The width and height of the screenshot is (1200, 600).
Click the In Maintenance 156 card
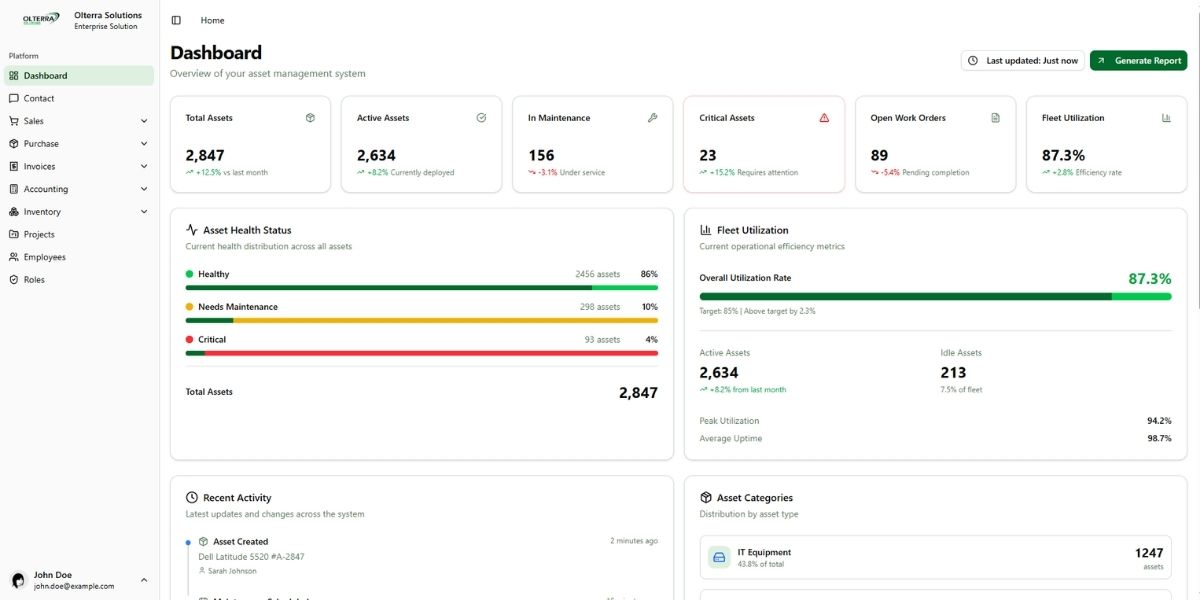click(x=593, y=144)
